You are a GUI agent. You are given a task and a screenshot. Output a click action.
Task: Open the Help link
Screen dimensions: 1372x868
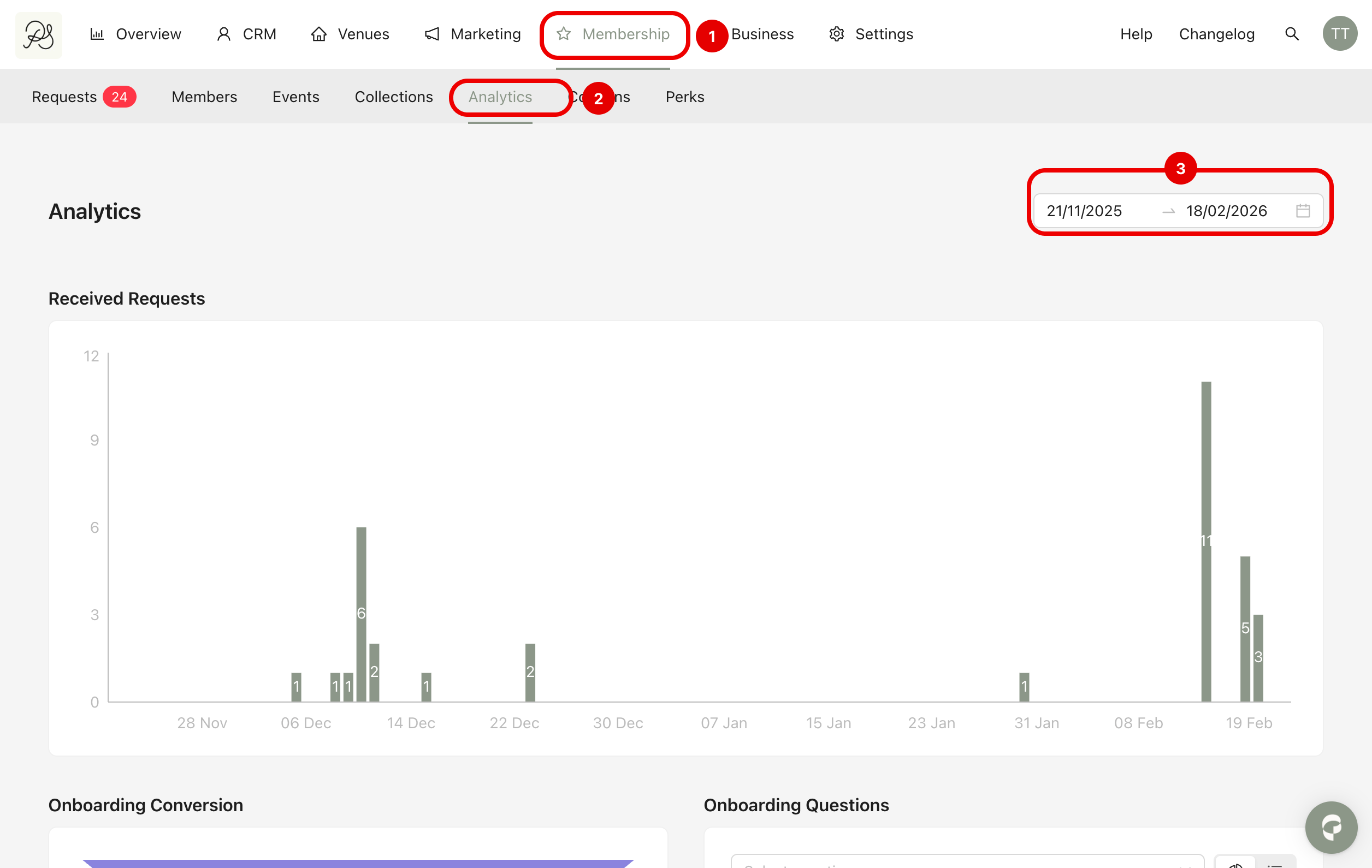[1136, 34]
